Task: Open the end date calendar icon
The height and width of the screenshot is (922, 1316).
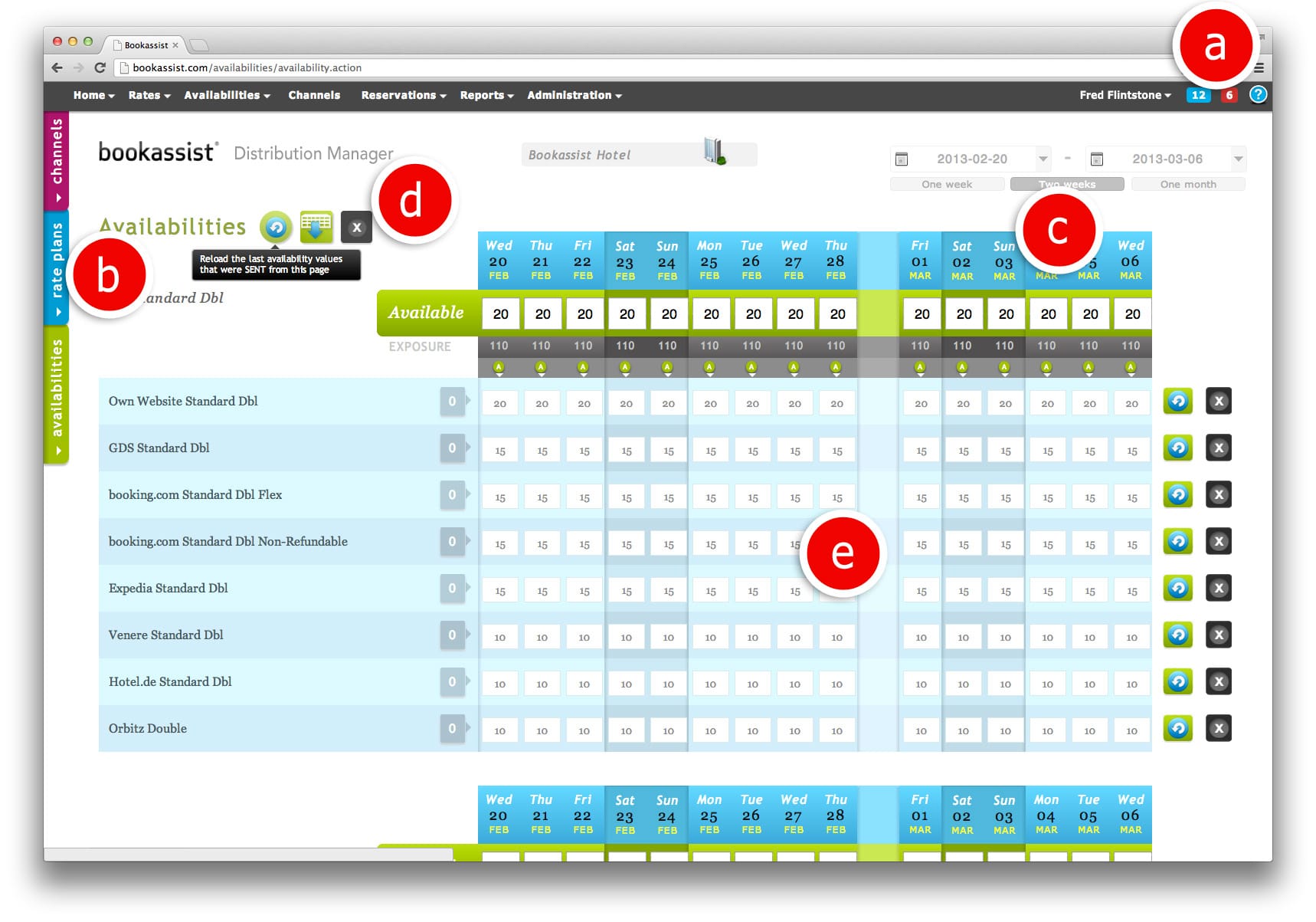Action: [1097, 159]
